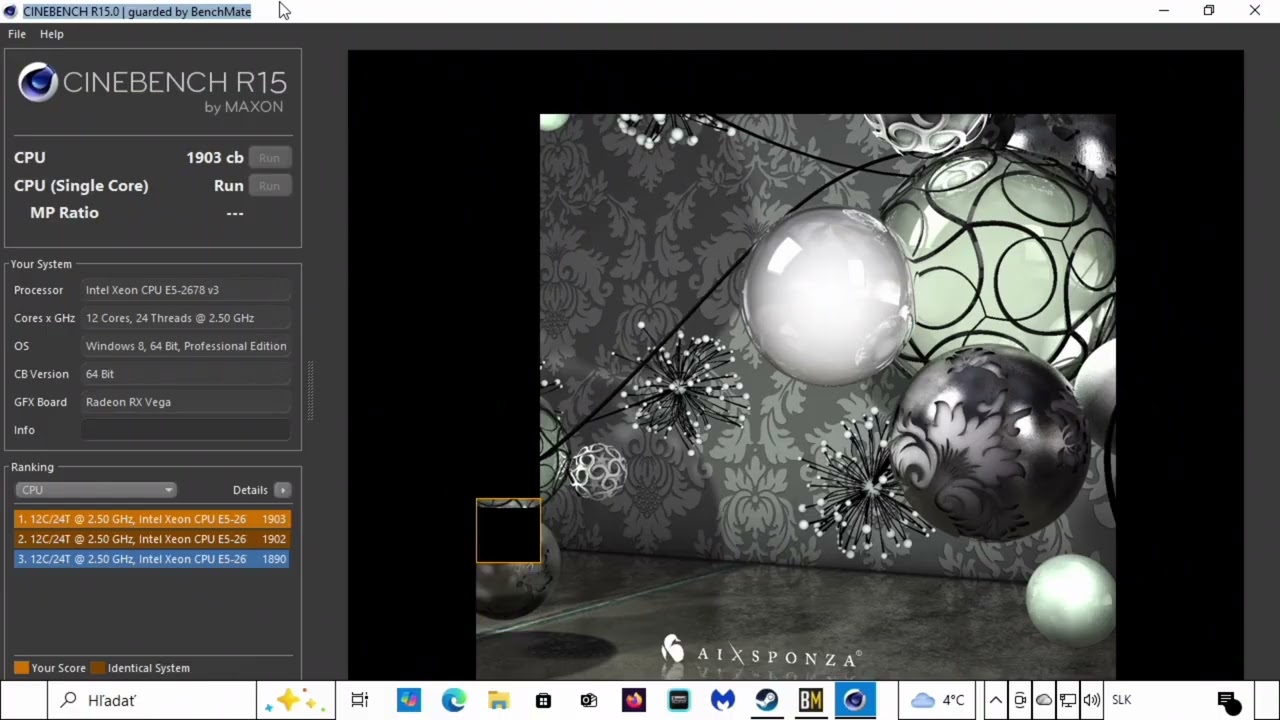Open the notification center icon
Viewport: 1280px width, 720px height.
coord(1229,700)
